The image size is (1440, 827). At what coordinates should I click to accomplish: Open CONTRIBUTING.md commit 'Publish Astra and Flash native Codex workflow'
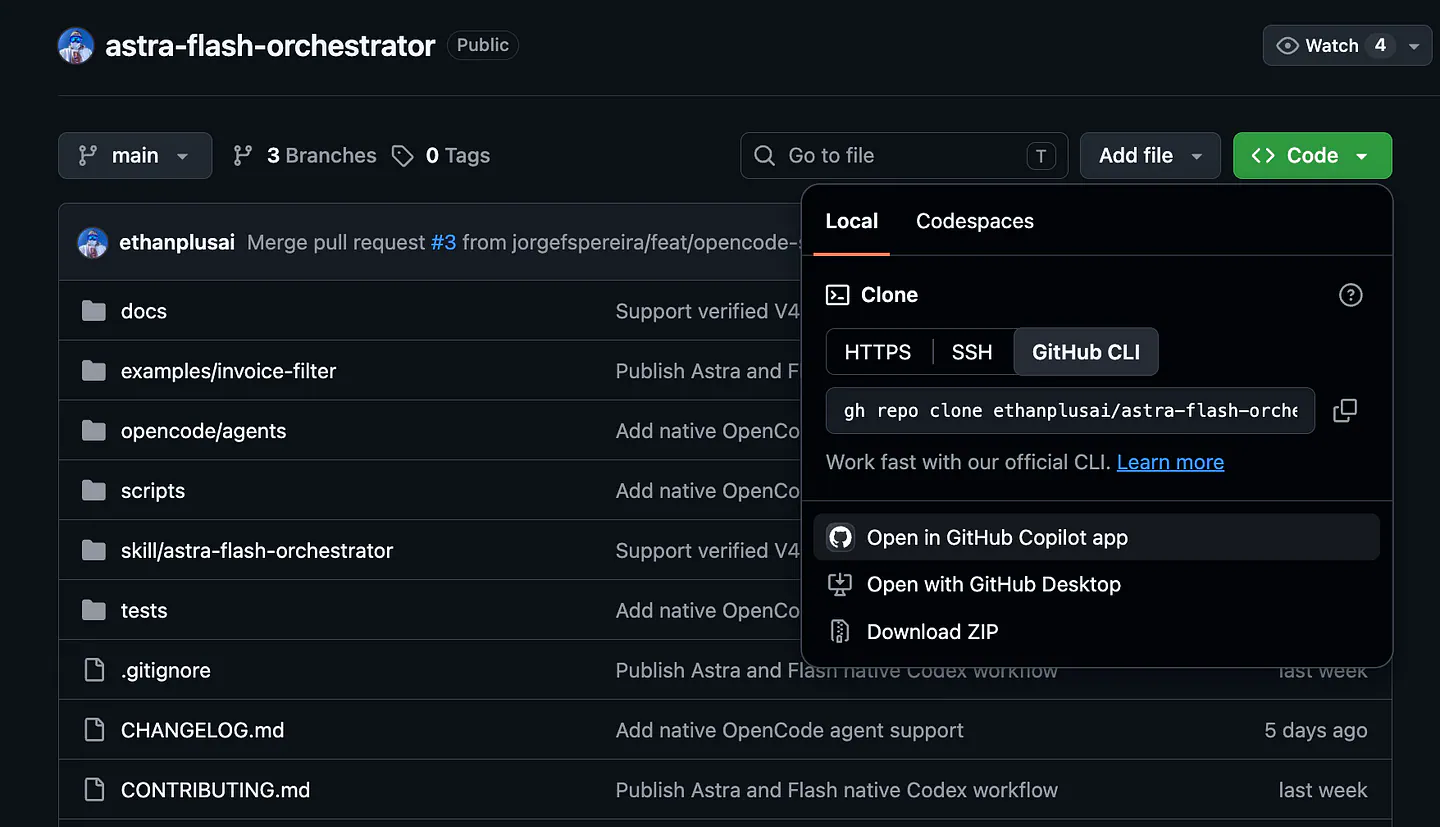pos(837,790)
